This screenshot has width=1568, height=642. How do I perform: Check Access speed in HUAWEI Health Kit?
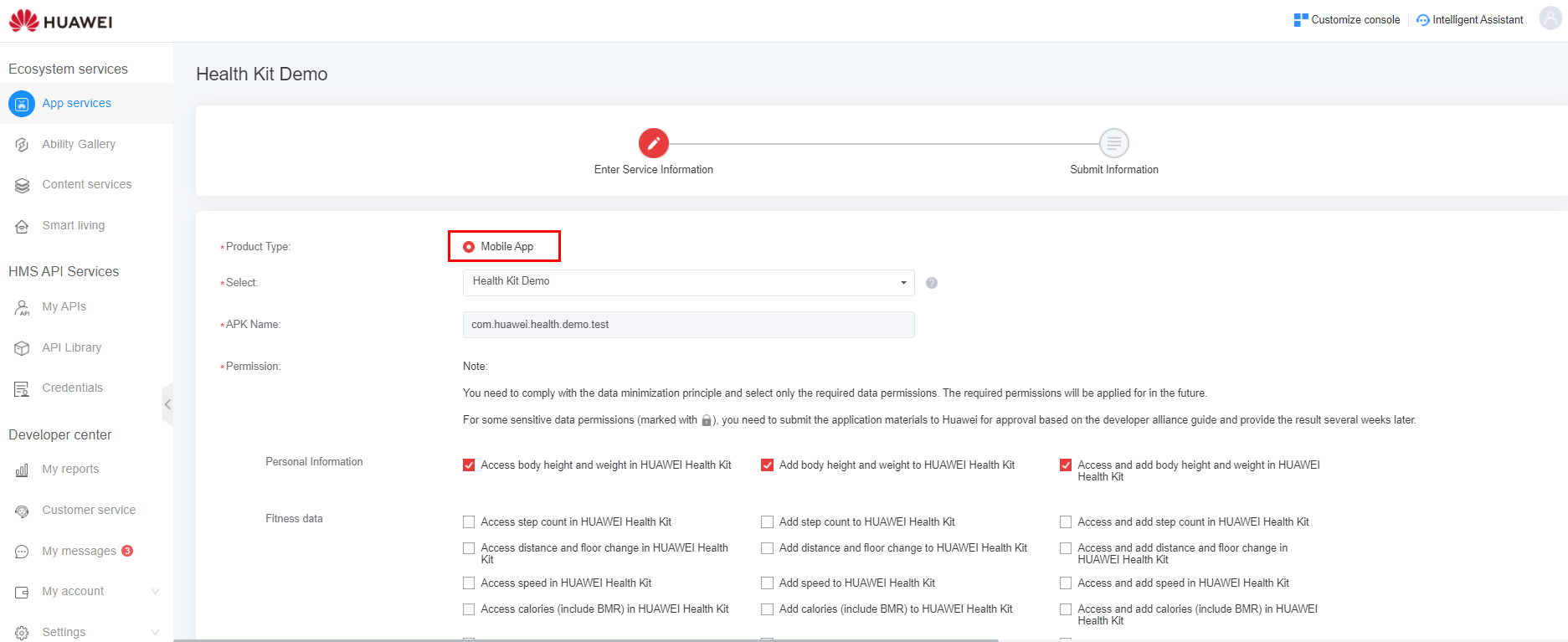pos(469,583)
